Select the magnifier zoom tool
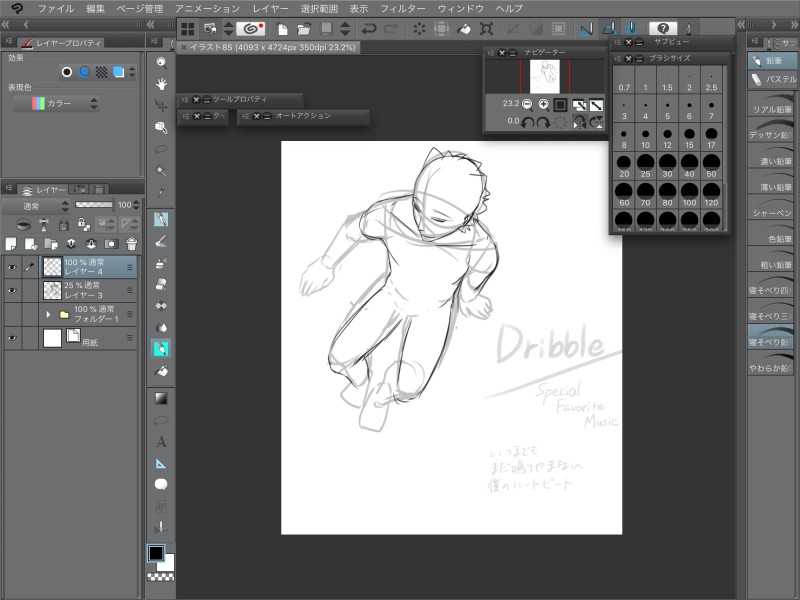This screenshot has height=600, width=800. click(x=161, y=62)
